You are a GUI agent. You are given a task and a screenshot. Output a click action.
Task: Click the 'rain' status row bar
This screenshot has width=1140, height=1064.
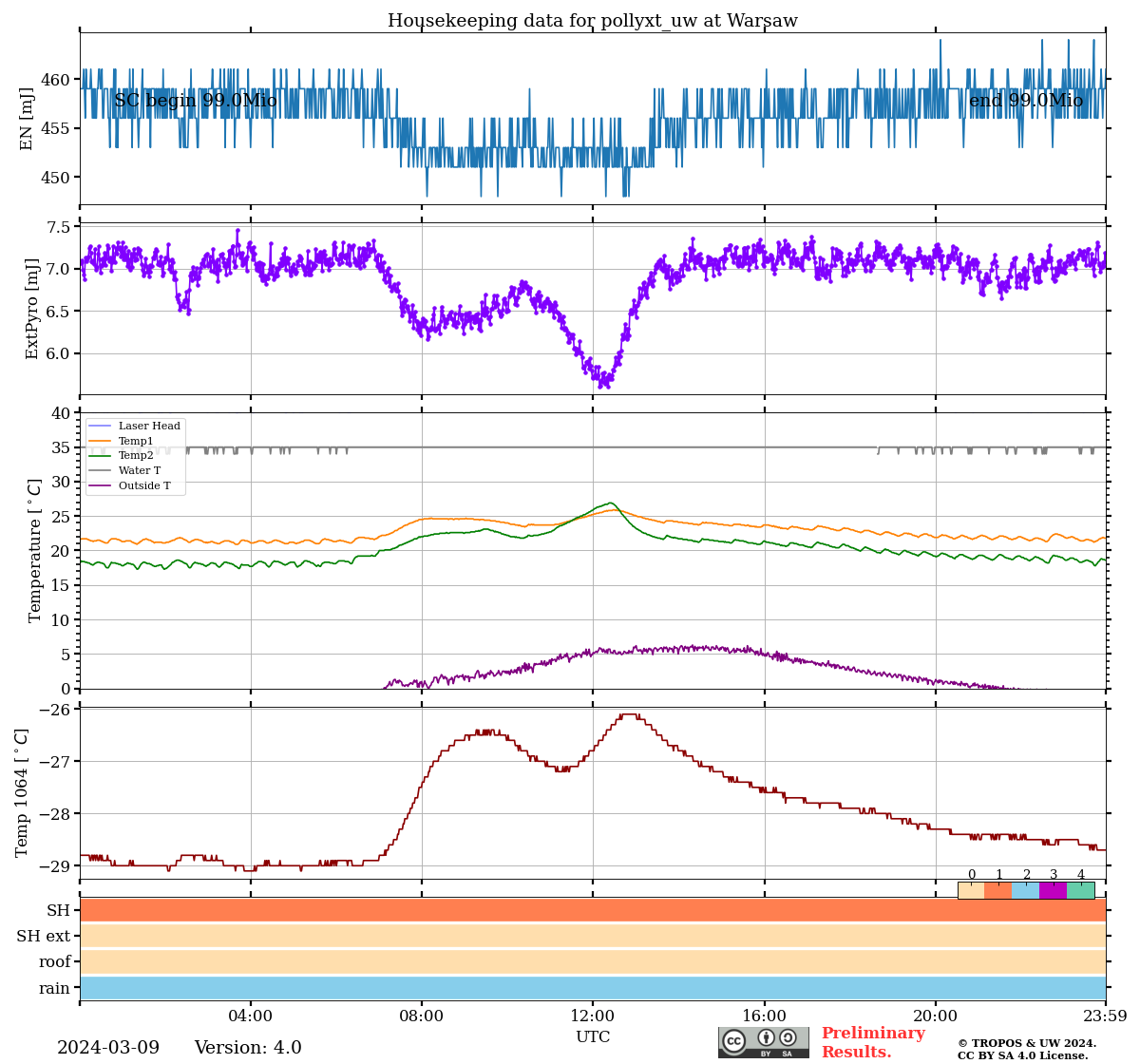(593, 988)
